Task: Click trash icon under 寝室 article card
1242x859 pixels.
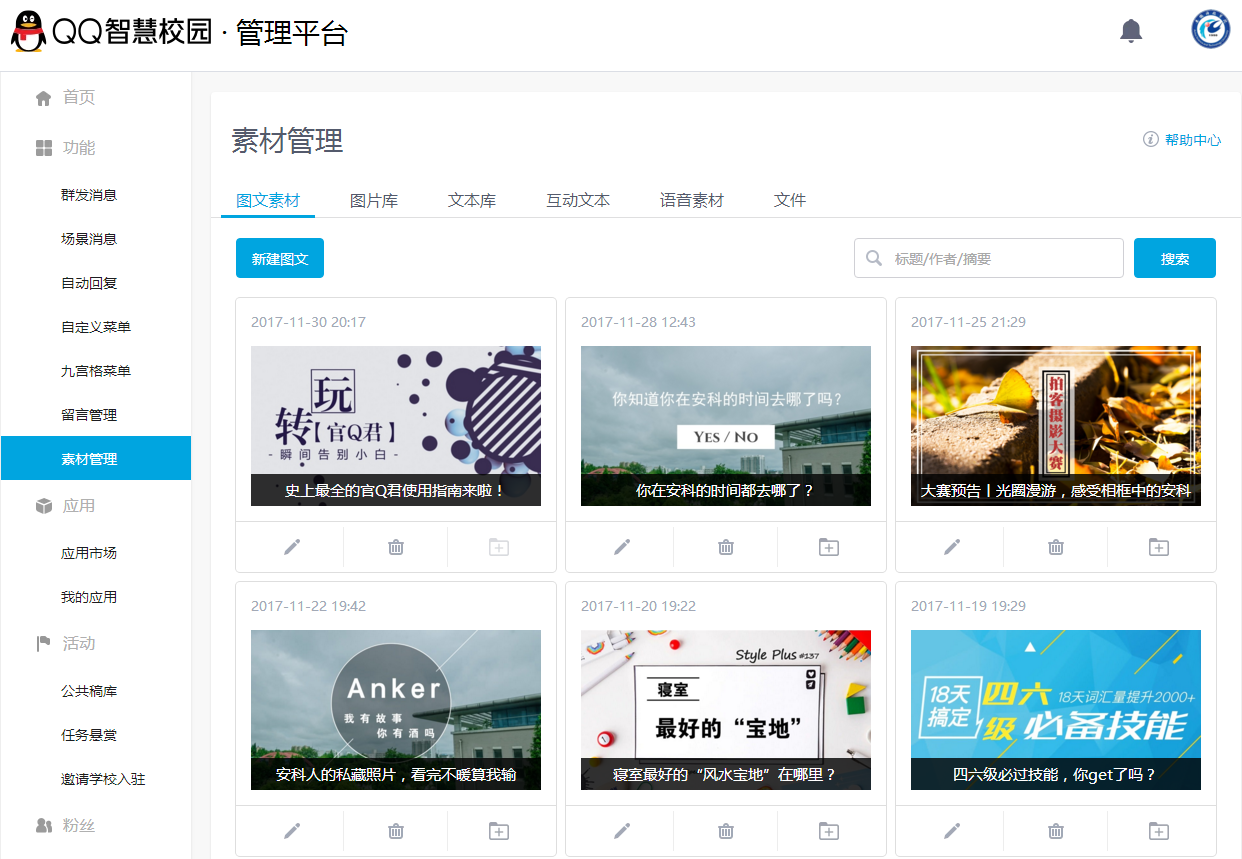Action: [x=726, y=831]
